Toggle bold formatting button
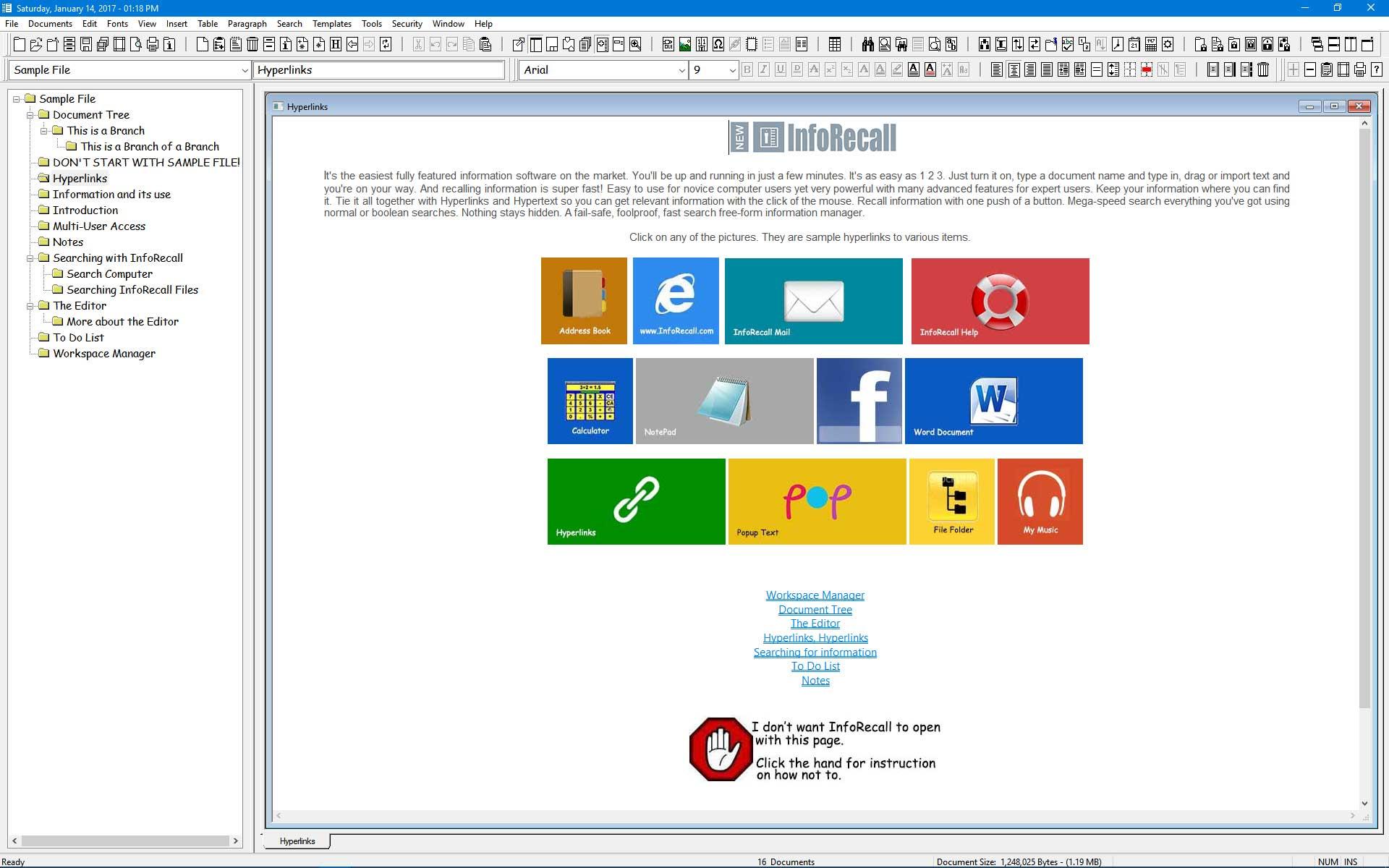The width and height of the screenshot is (1389, 868). [x=747, y=70]
